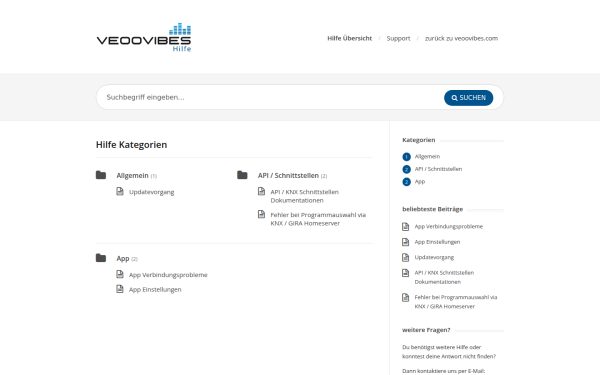Click the SUCHEN search button
The width and height of the screenshot is (600, 375).
pyautogui.click(x=468, y=98)
